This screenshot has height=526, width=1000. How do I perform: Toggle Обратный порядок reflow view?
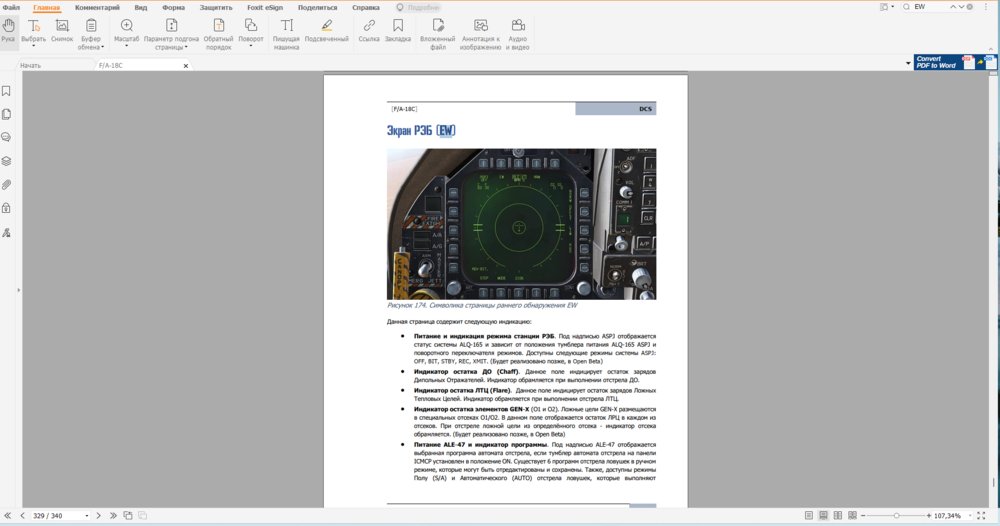coord(218,34)
